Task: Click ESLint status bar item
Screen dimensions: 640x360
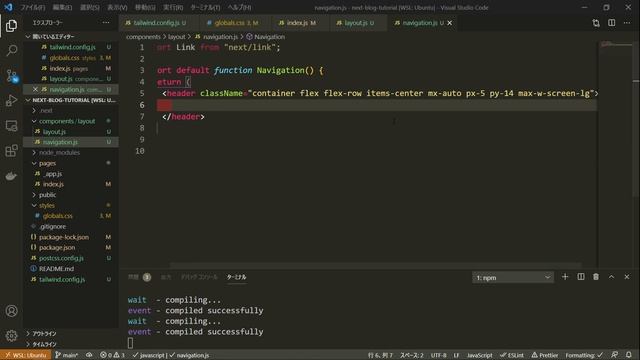Action: tap(512, 355)
